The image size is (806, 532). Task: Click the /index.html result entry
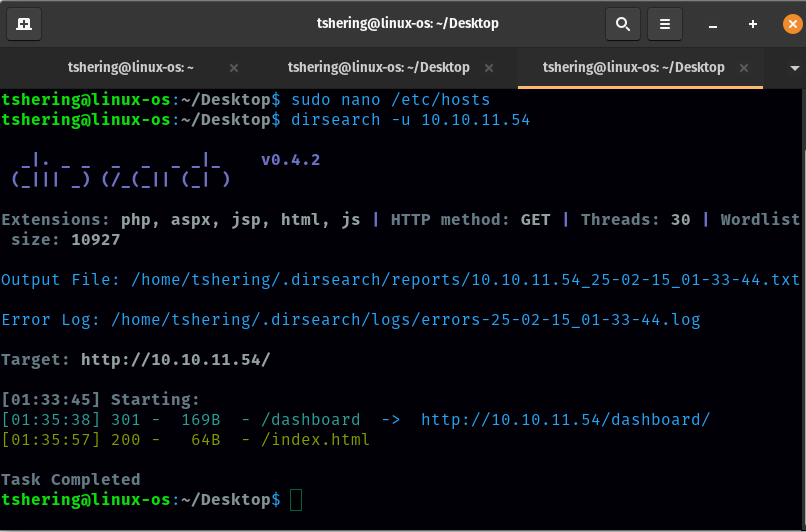click(314, 440)
